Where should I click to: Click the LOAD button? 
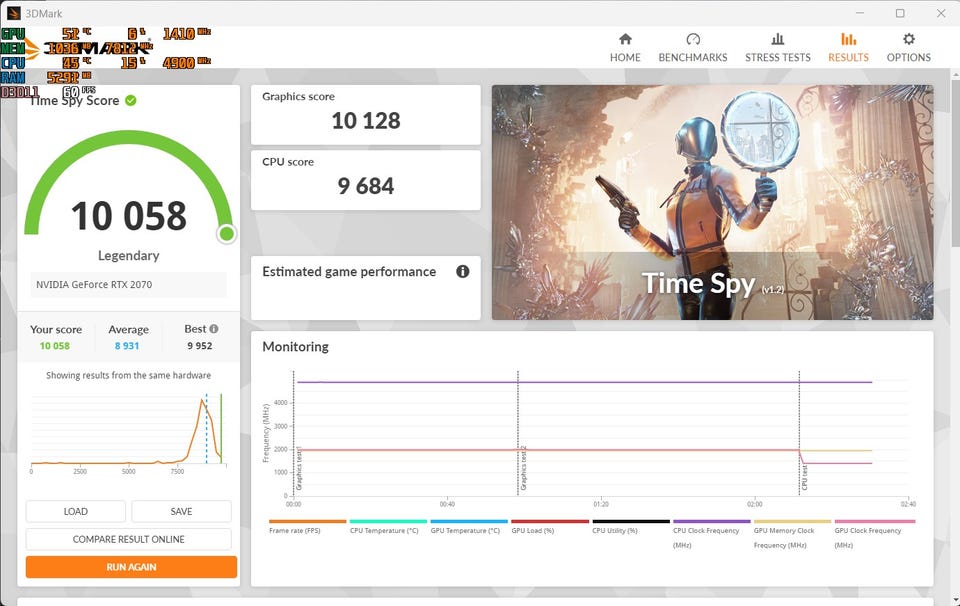pyautogui.click(x=75, y=511)
